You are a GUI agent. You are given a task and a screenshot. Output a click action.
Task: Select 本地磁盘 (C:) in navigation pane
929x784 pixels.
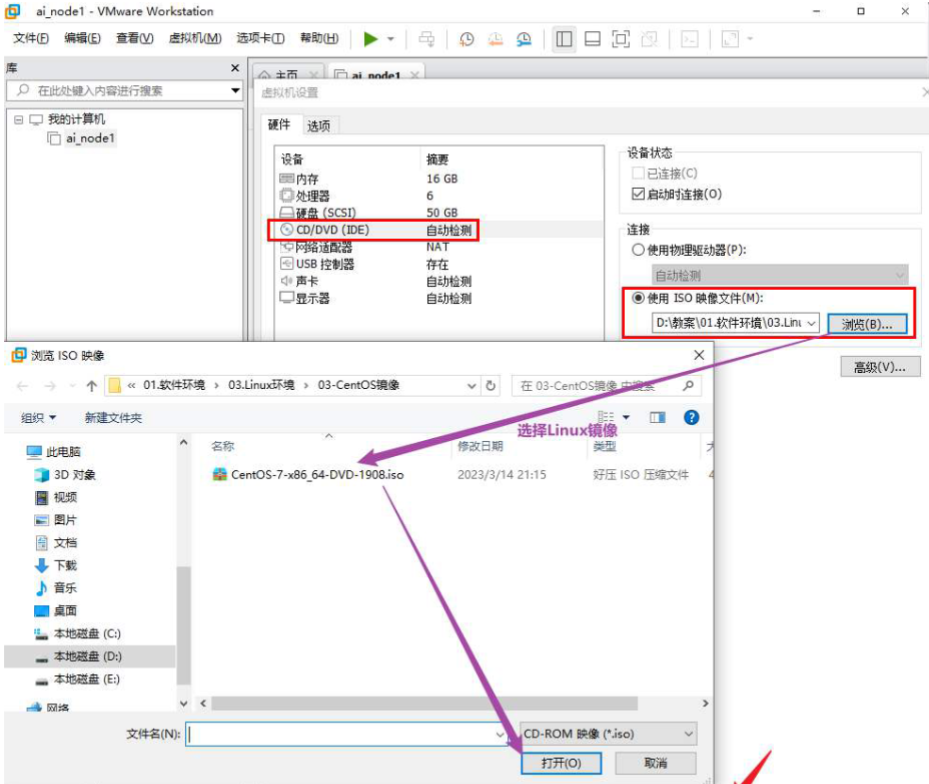tap(87, 634)
